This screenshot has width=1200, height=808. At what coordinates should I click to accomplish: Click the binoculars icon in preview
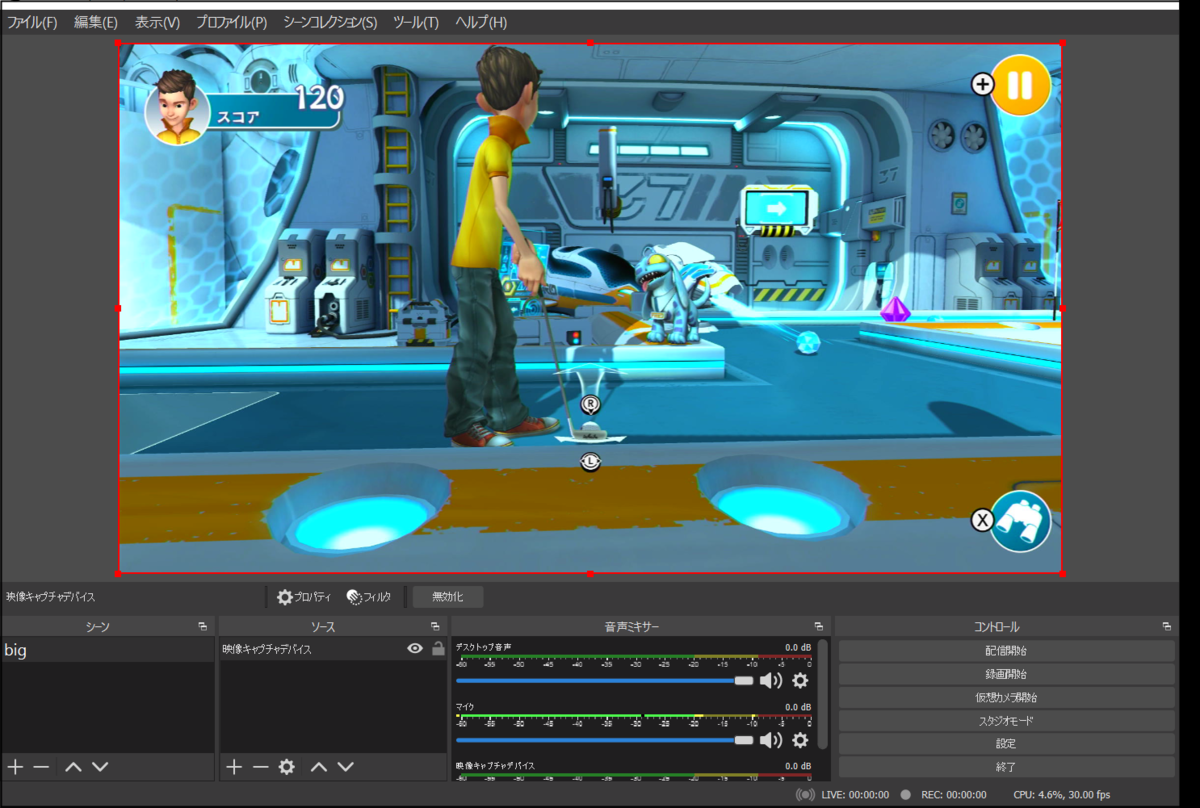pyautogui.click(x=1021, y=520)
